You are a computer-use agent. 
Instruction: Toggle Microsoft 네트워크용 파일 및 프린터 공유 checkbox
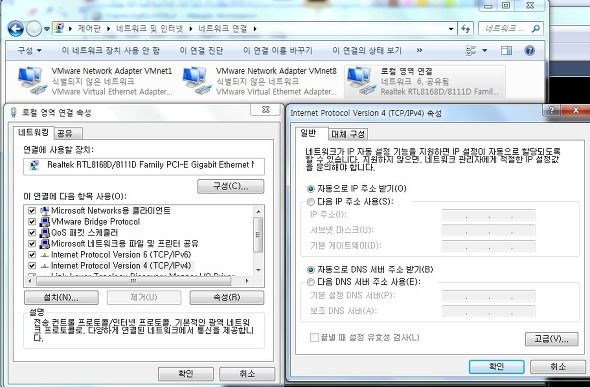coord(32,244)
